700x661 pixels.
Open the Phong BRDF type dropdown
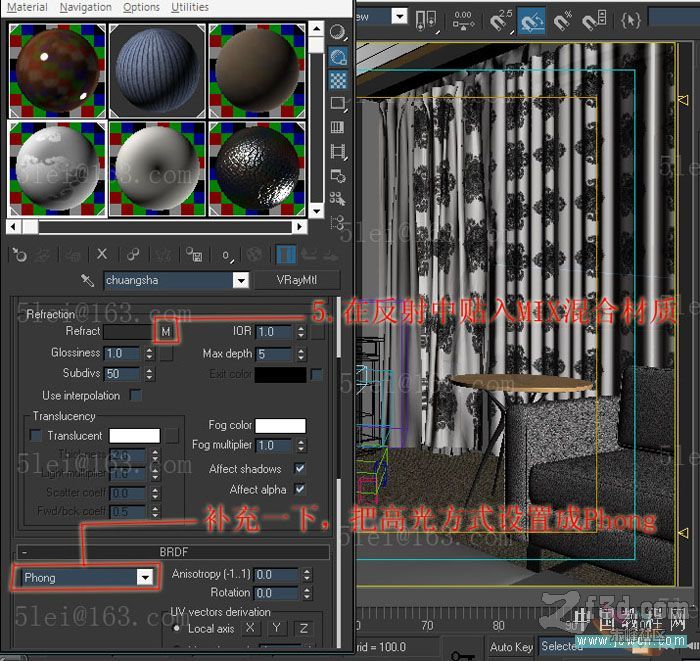146,577
